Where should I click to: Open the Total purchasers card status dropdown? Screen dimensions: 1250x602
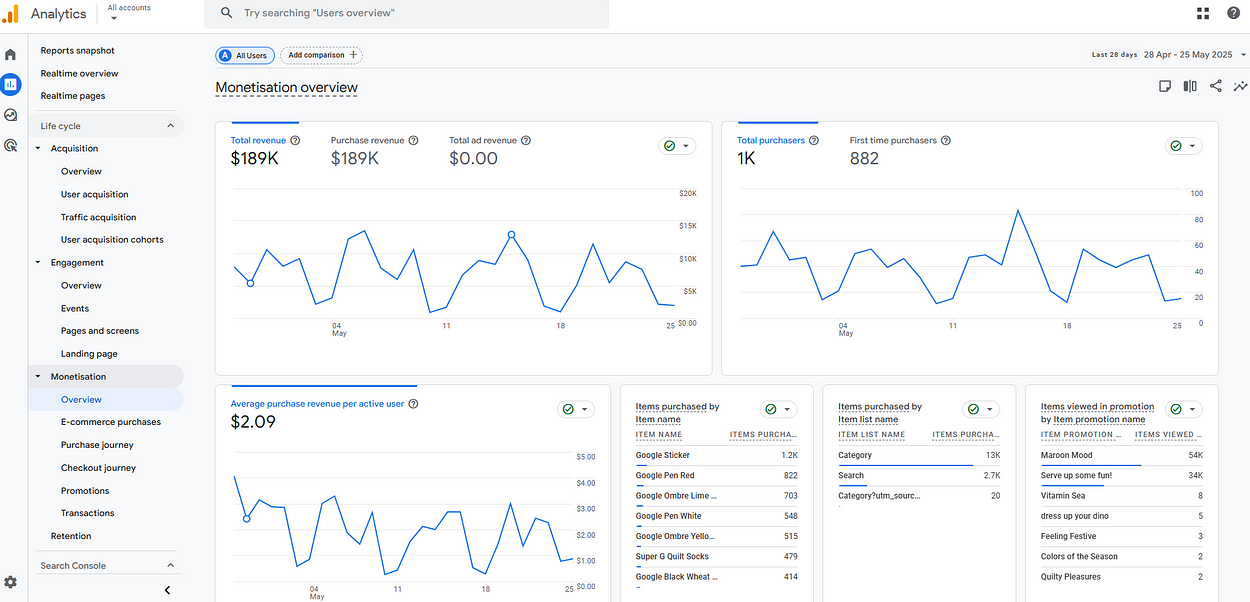(1183, 146)
